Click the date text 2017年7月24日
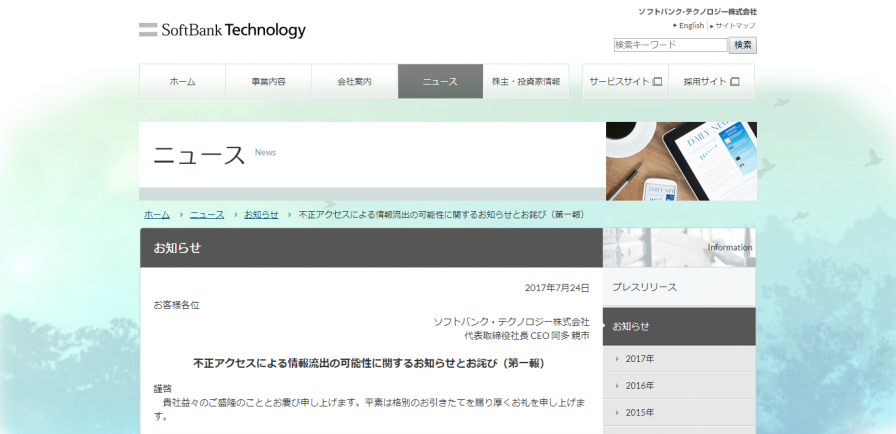This screenshot has width=896, height=434. 557,288
